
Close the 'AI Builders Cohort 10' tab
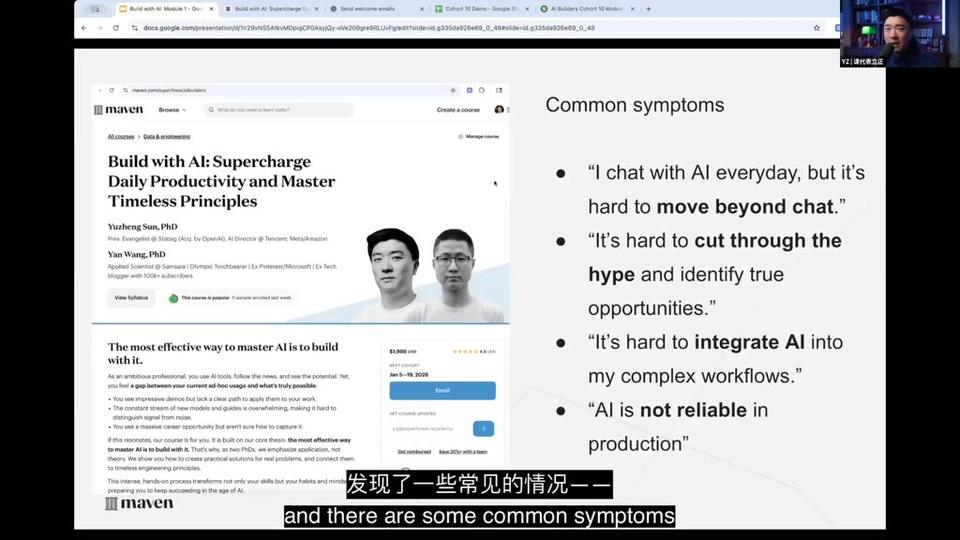coord(632,9)
